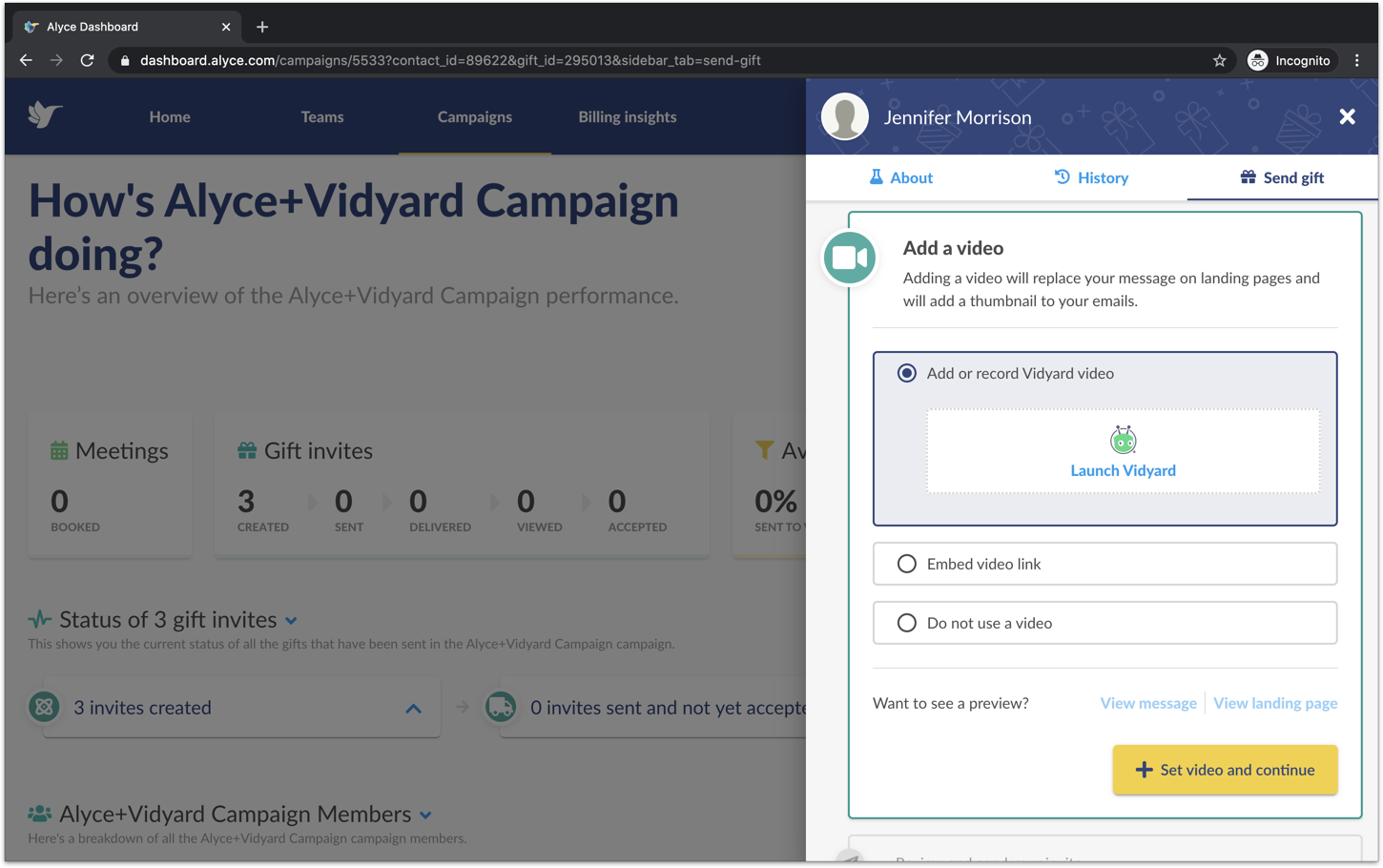Click the browser forward arrow
Viewport: 1383px width, 868px height.
56,60
